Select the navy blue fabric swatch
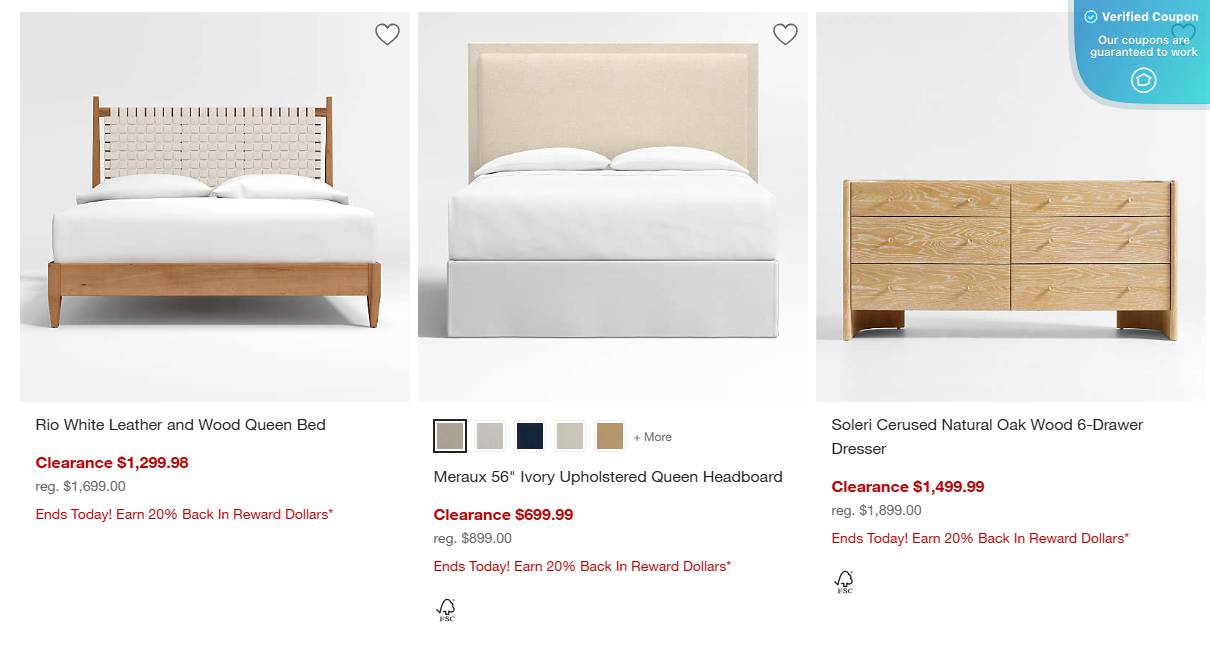 (x=530, y=435)
